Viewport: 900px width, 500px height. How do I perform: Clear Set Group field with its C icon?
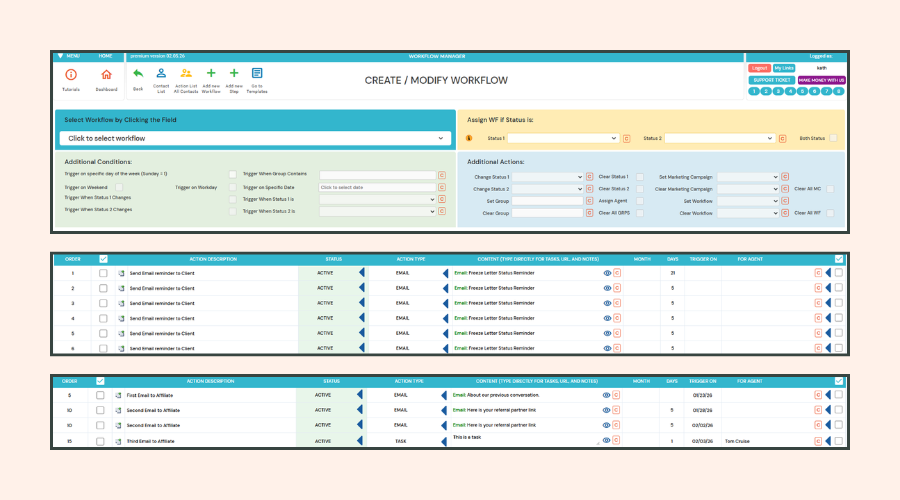coord(589,201)
